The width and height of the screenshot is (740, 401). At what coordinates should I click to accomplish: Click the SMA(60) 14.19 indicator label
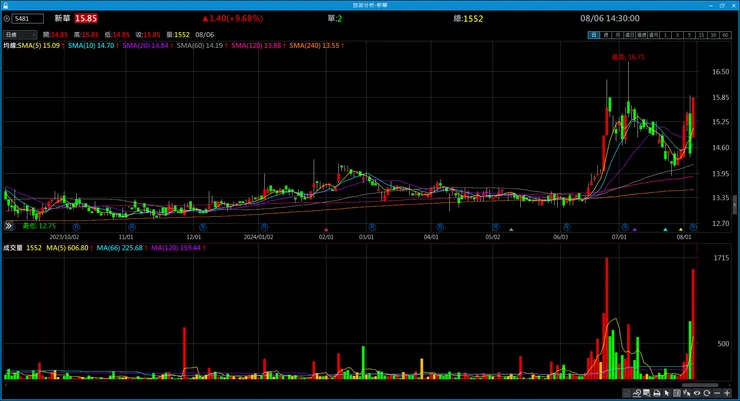(x=200, y=46)
